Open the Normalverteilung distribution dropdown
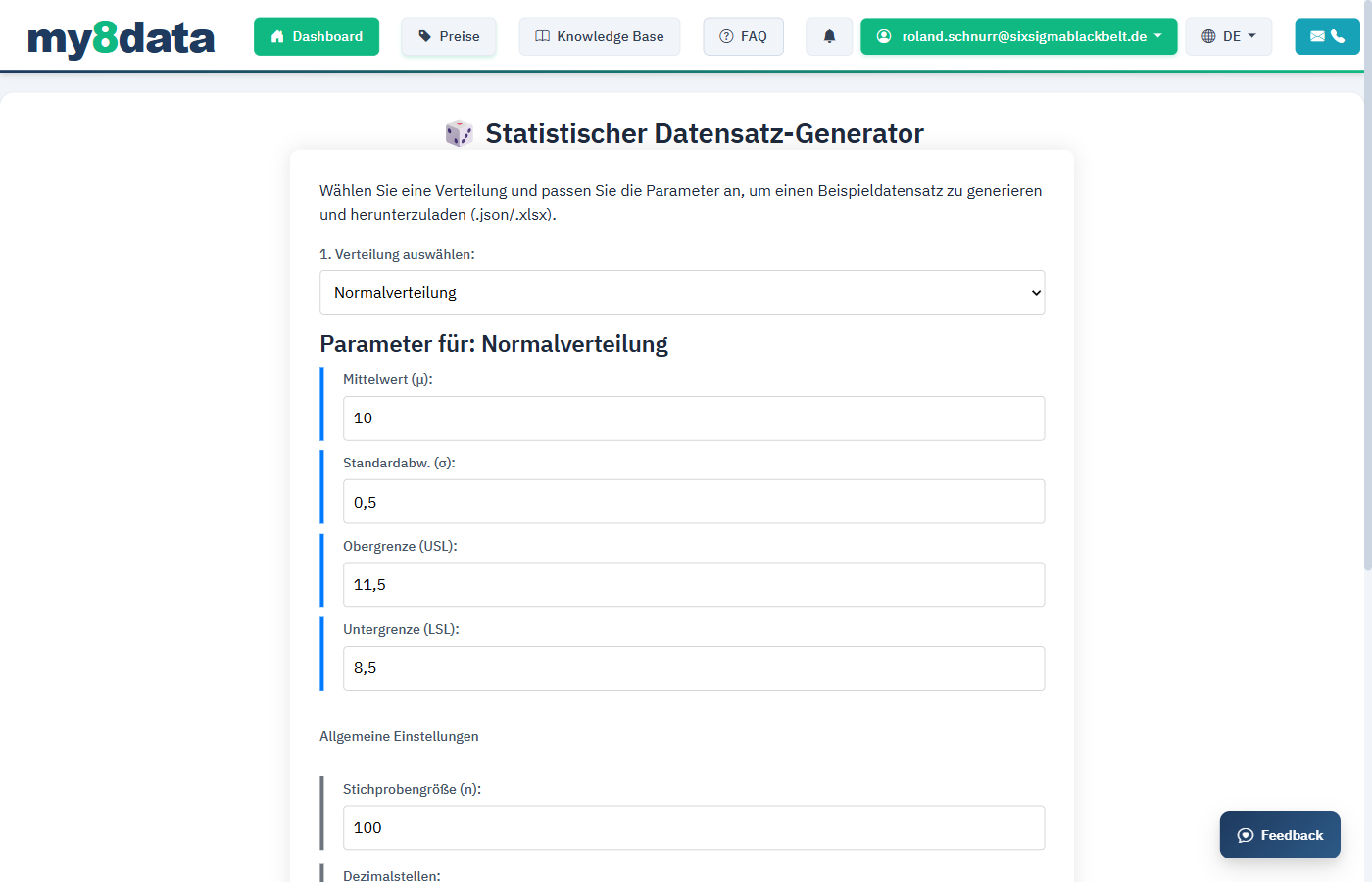The image size is (1372, 882). pos(682,293)
